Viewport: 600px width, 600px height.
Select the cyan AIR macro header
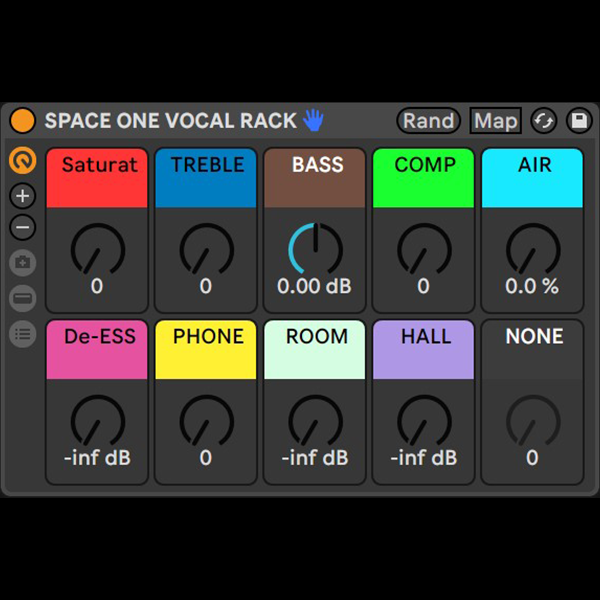pos(532,178)
